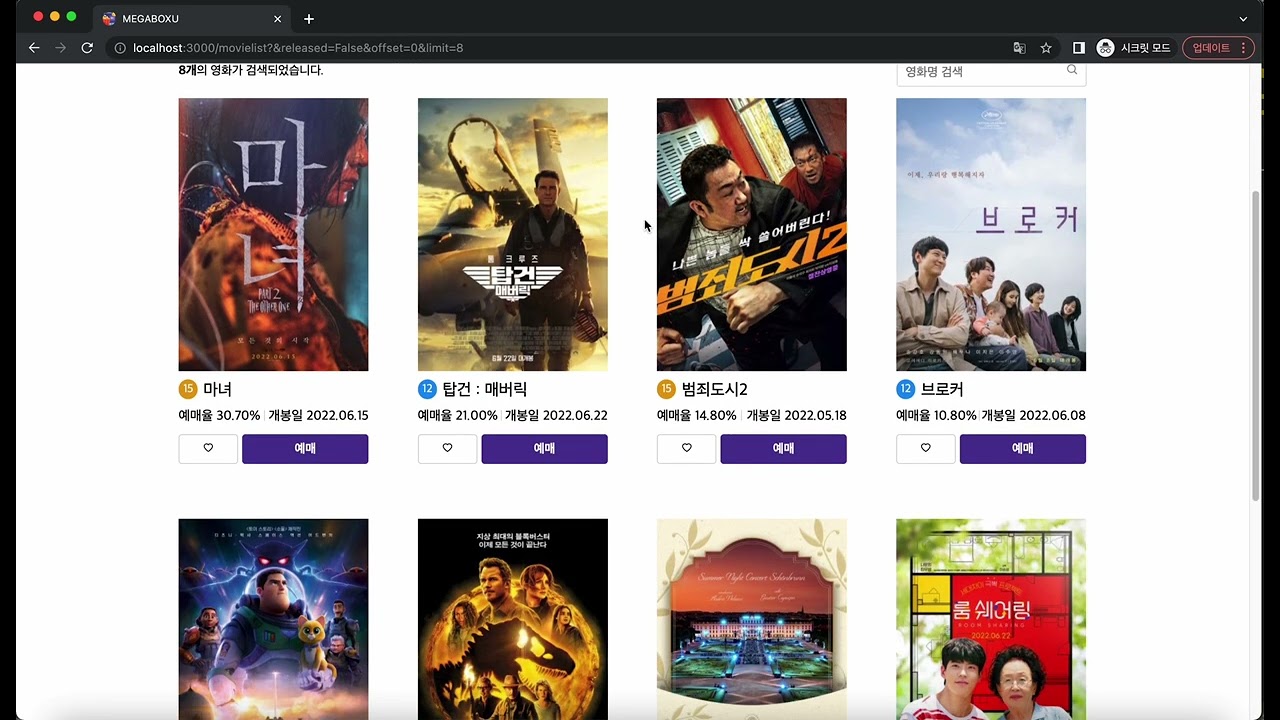The width and height of the screenshot is (1280, 720).
Task: Expand Chrome menu next to 업데이트
Action: (1243, 48)
